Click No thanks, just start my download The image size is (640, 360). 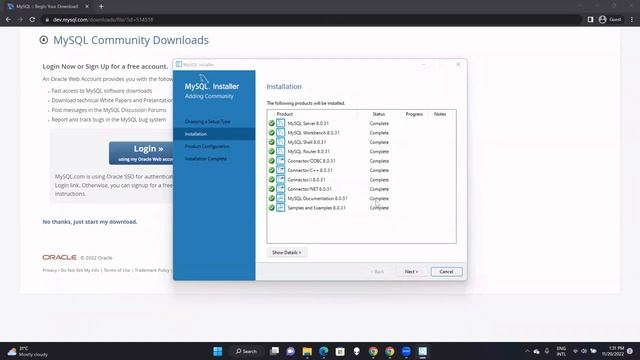90,222
